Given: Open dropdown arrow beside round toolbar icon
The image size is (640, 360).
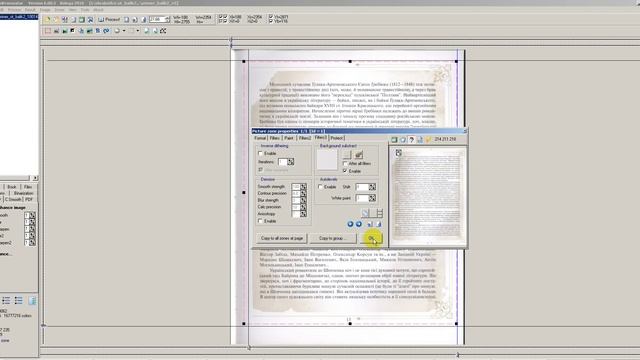Looking at the screenshot, I should pyautogui.click(x=124, y=31).
